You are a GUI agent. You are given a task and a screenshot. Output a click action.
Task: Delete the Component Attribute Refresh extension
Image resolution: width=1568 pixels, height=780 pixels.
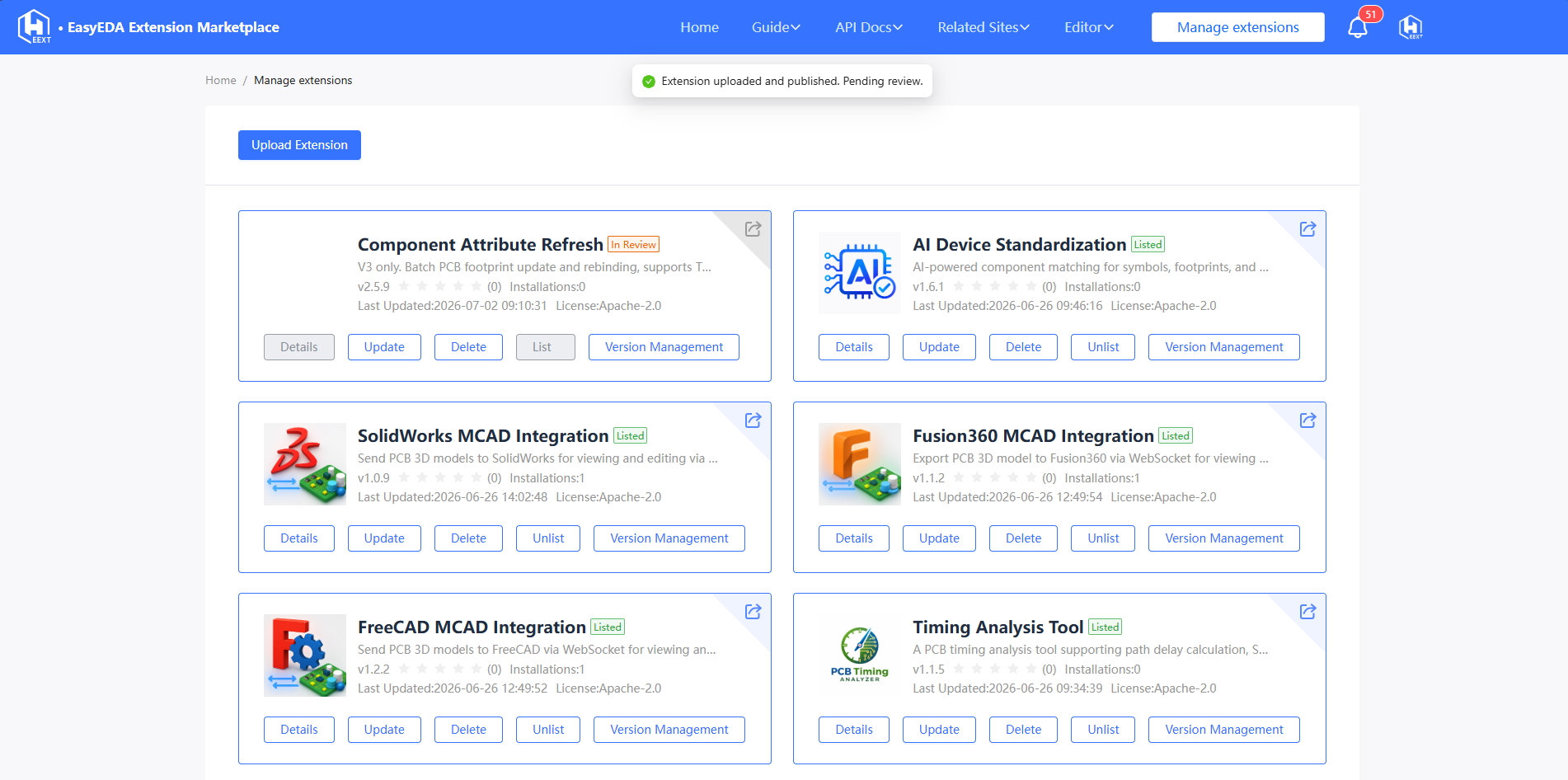pos(468,347)
